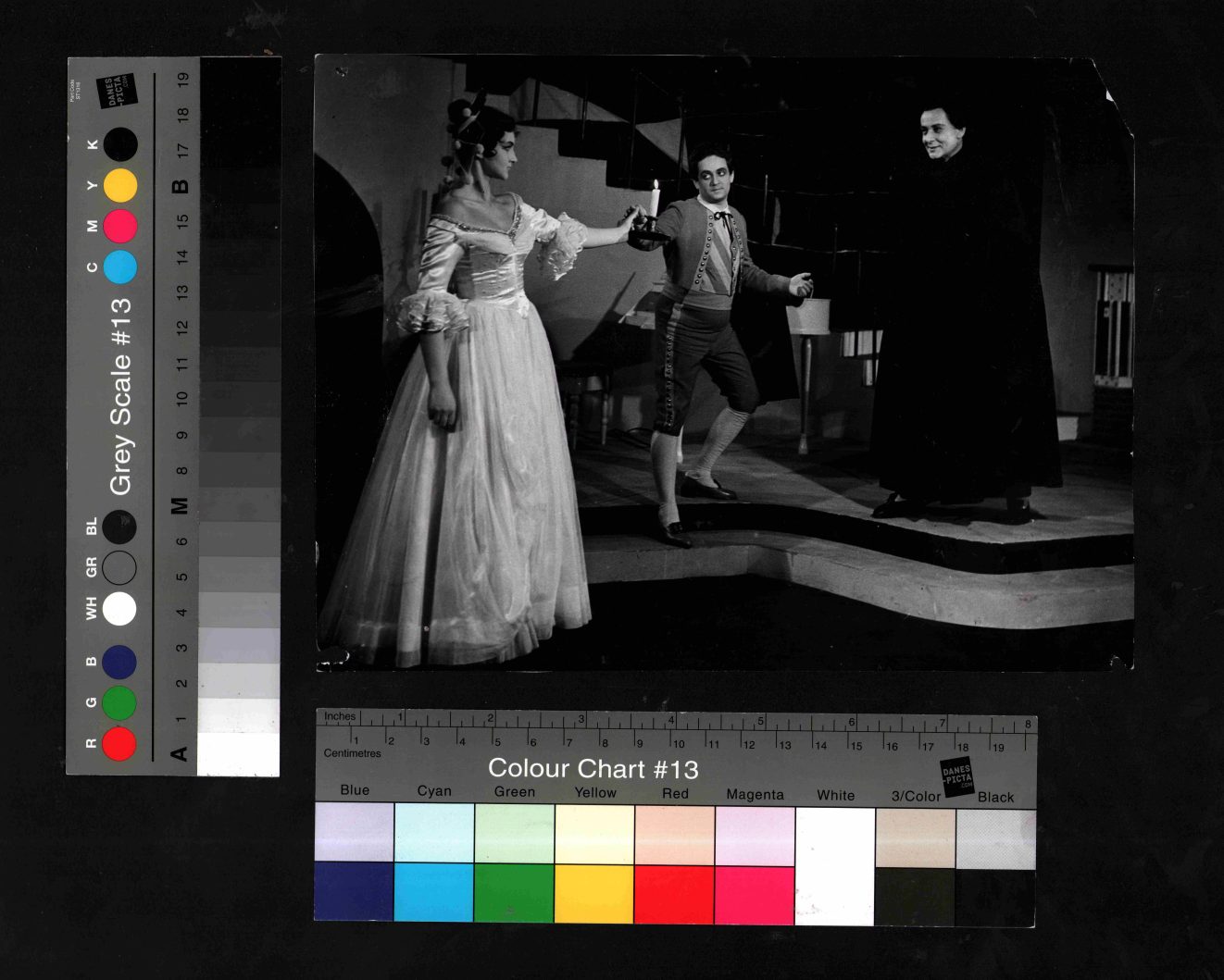Click the red R circle on grey scale card
Viewport: 1224px width, 980px height.
click(x=119, y=744)
